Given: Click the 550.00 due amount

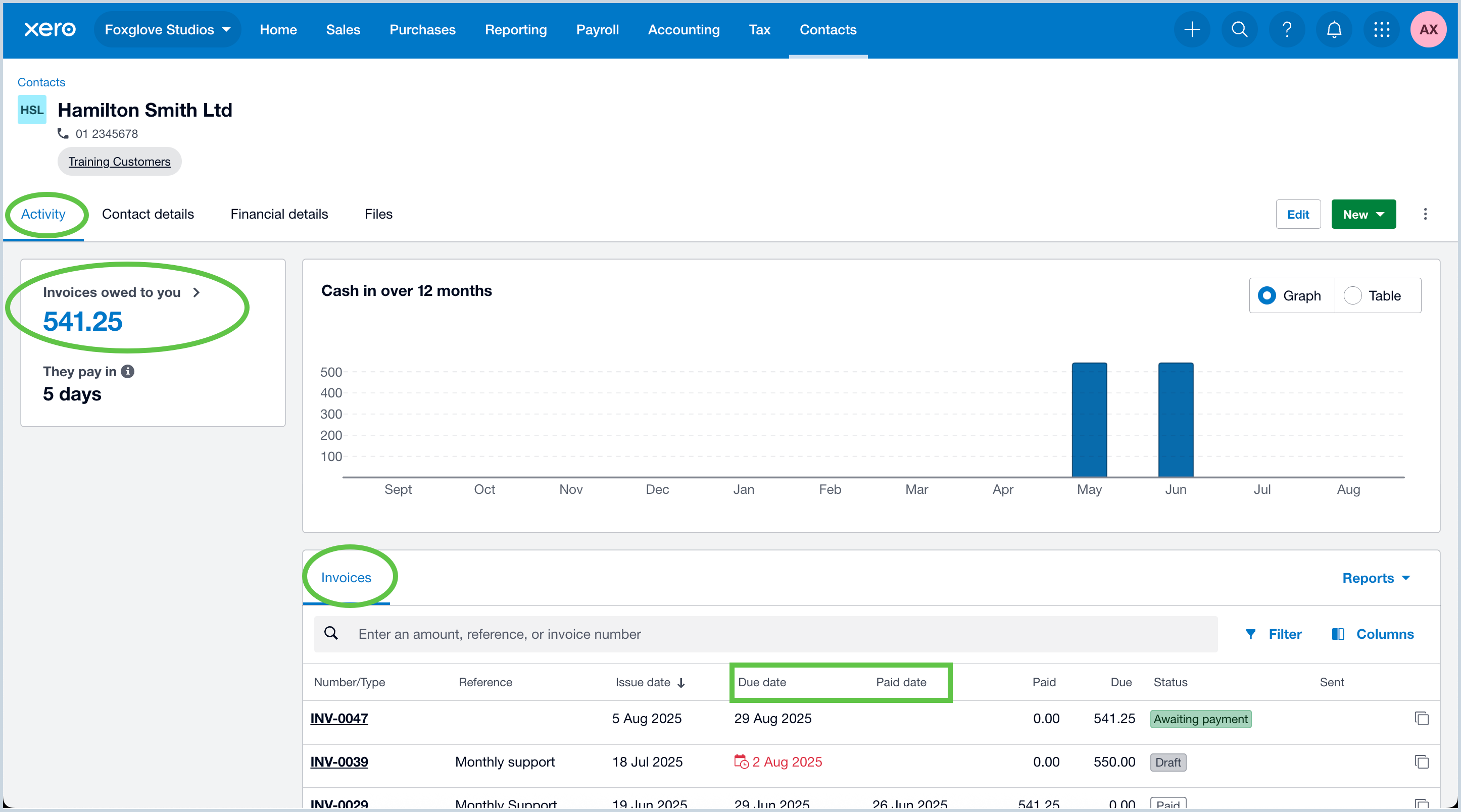Looking at the screenshot, I should 1114,762.
